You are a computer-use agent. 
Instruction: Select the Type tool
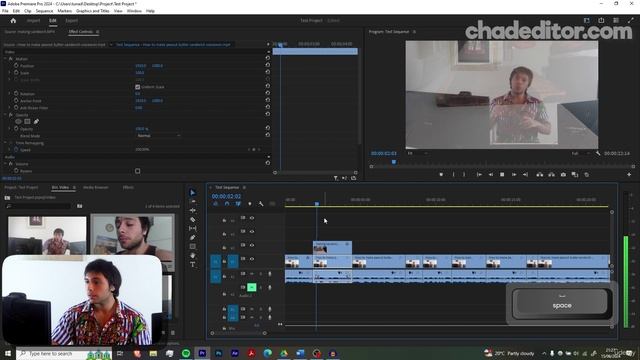point(193,264)
